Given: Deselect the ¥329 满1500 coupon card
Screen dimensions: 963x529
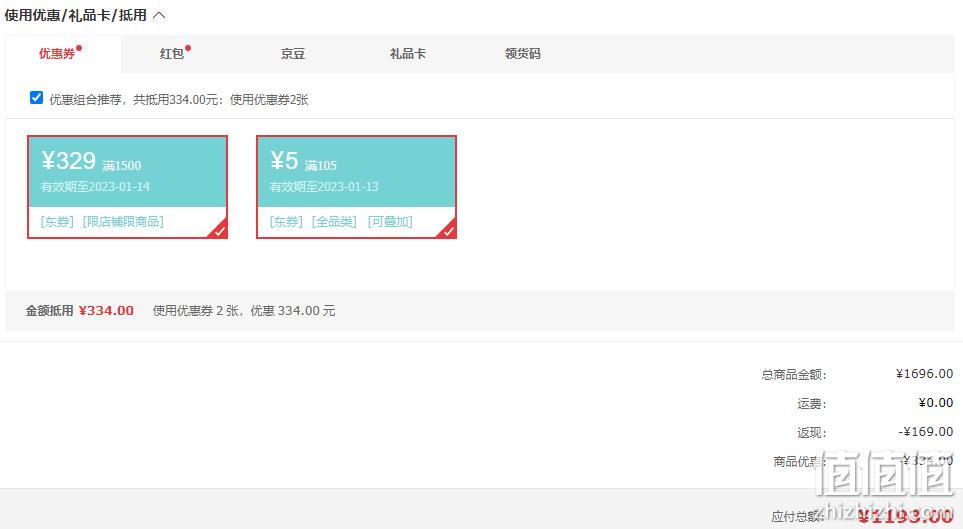Looking at the screenshot, I should (128, 187).
